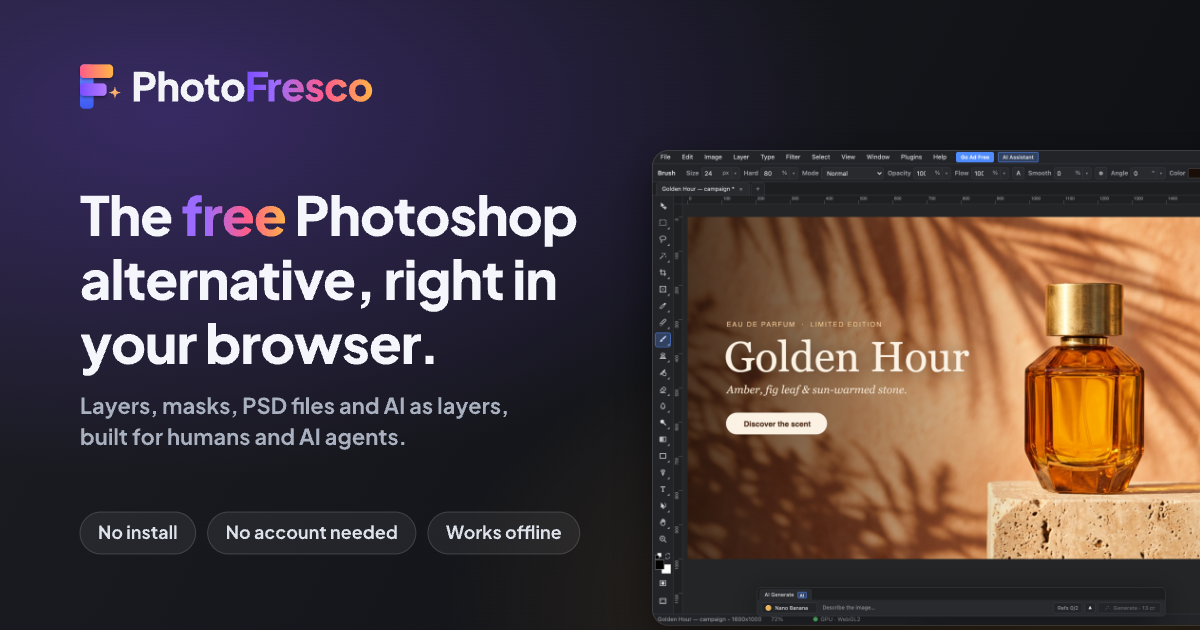Click the AI Generate panel tab
Image resolution: width=1200 pixels, height=630 pixels.
click(784, 595)
